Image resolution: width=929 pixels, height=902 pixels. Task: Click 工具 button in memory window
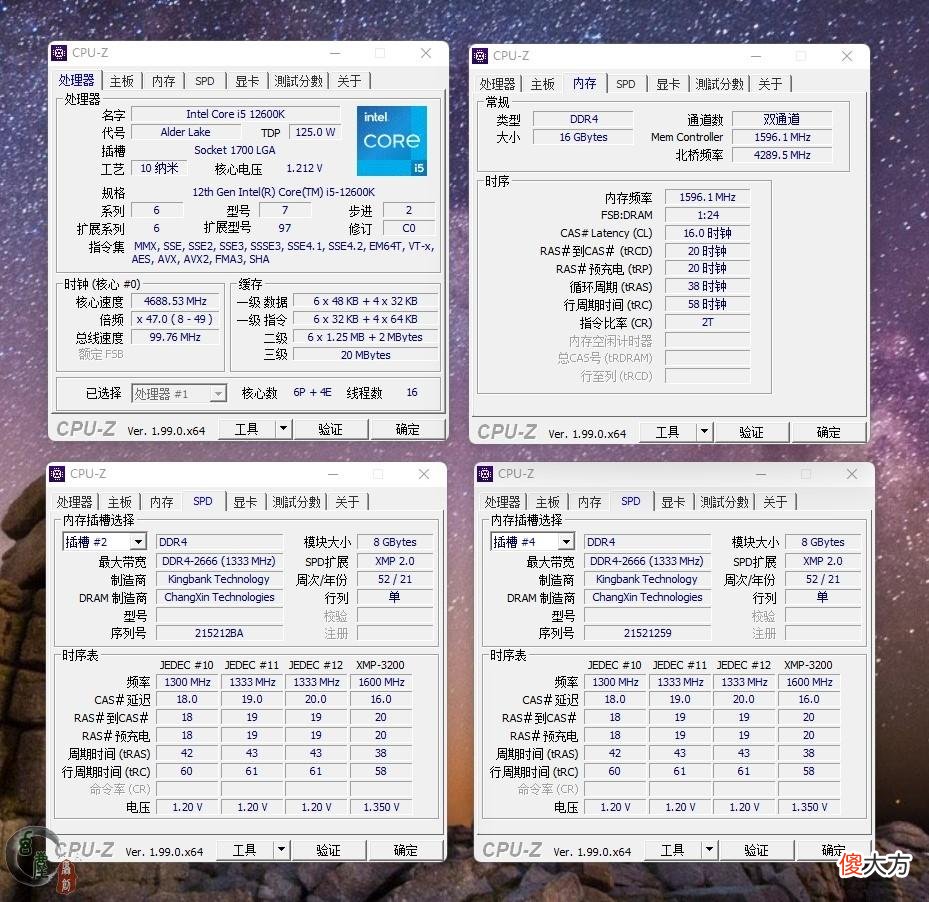click(668, 431)
